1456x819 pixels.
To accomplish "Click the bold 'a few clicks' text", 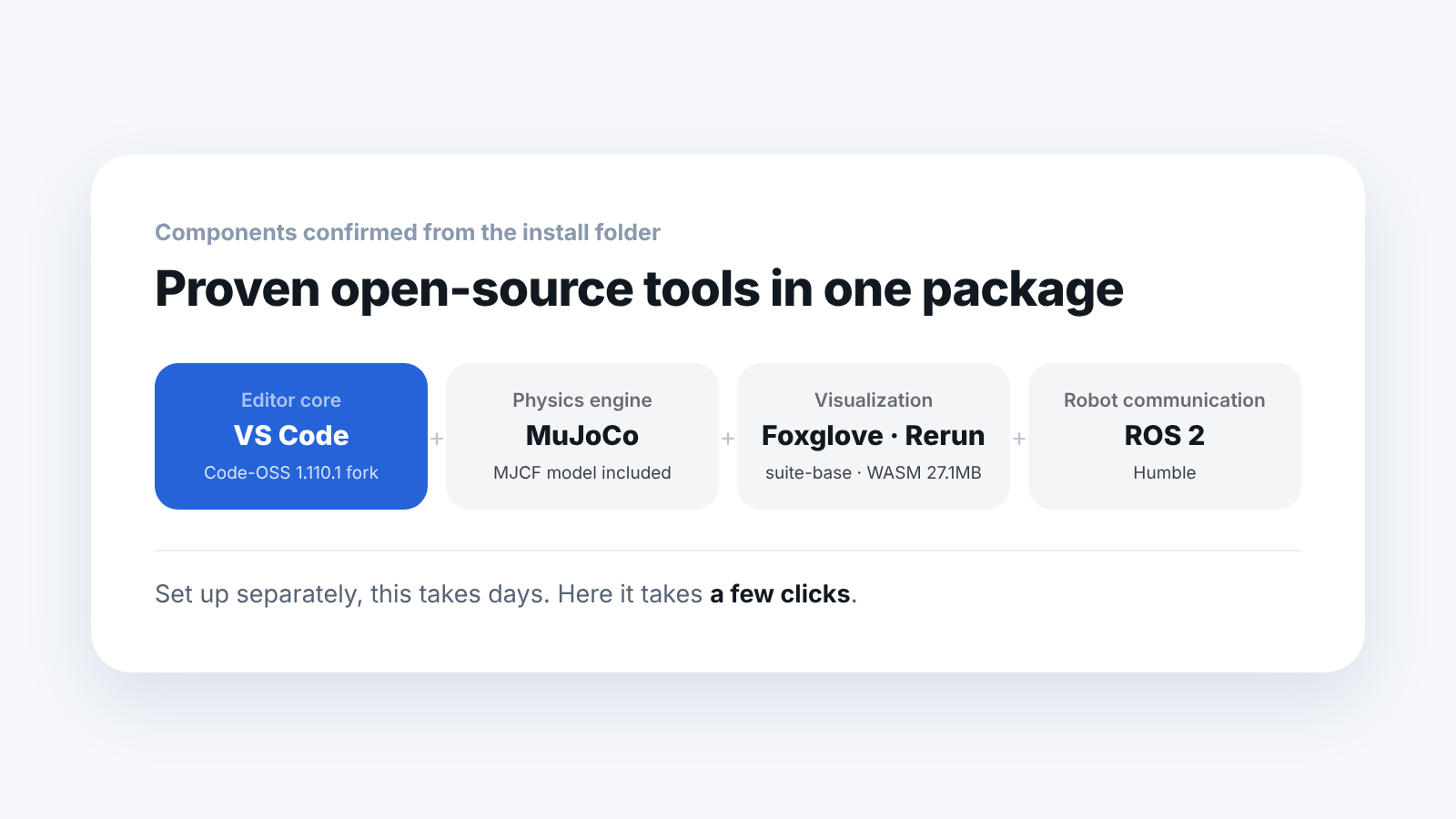I will [x=780, y=594].
